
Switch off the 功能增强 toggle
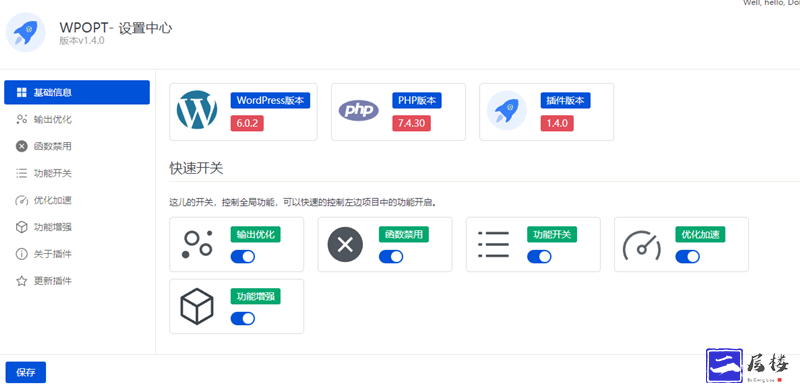coord(243,319)
